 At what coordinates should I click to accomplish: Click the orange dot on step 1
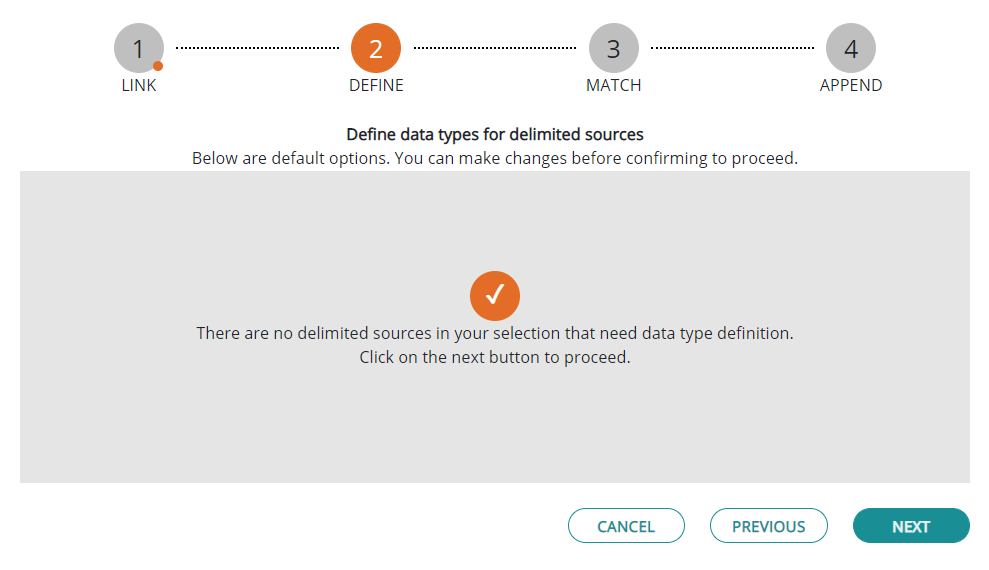[x=158, y=66]
